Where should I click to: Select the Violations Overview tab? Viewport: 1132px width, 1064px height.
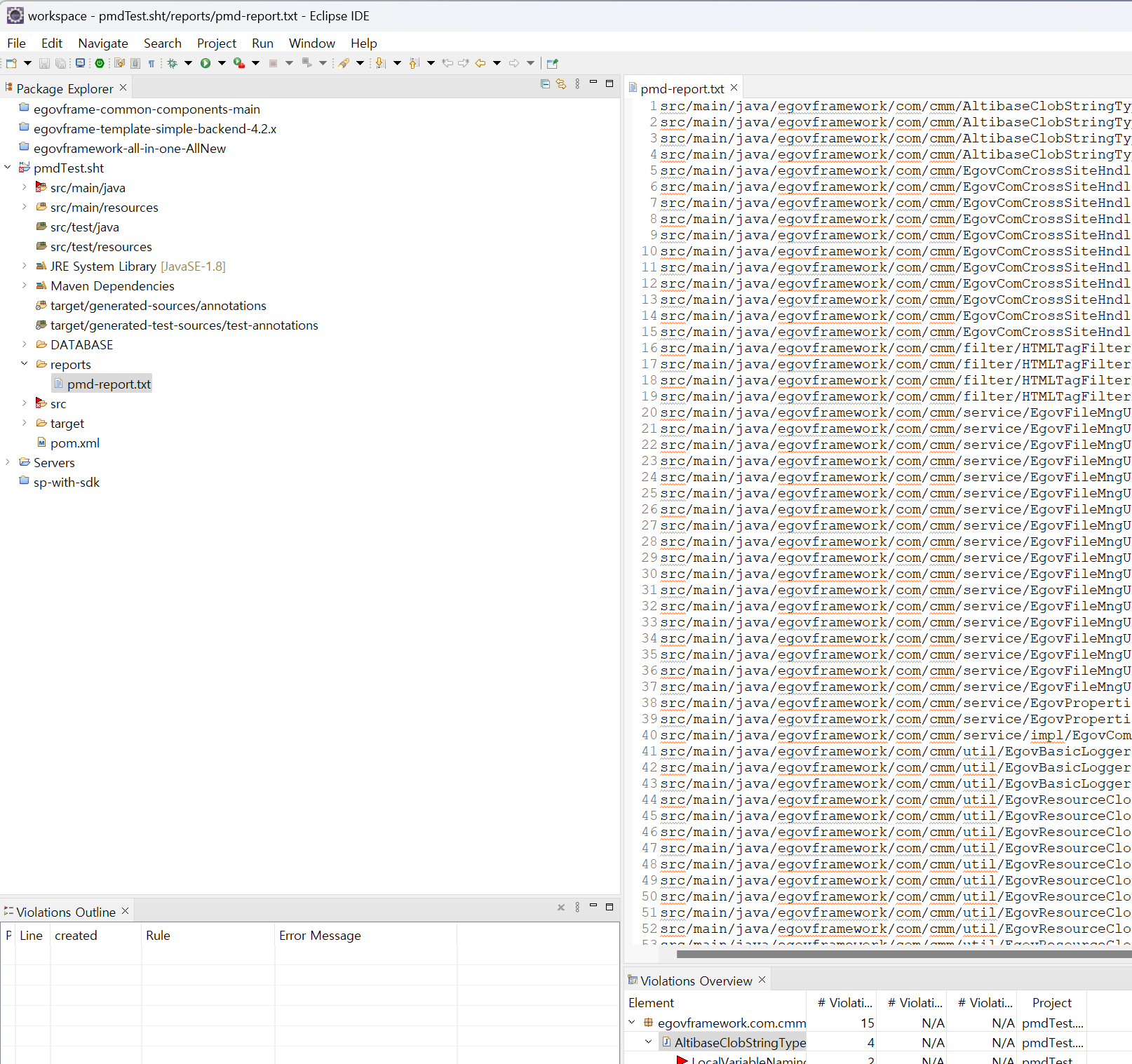coord(696,981)
